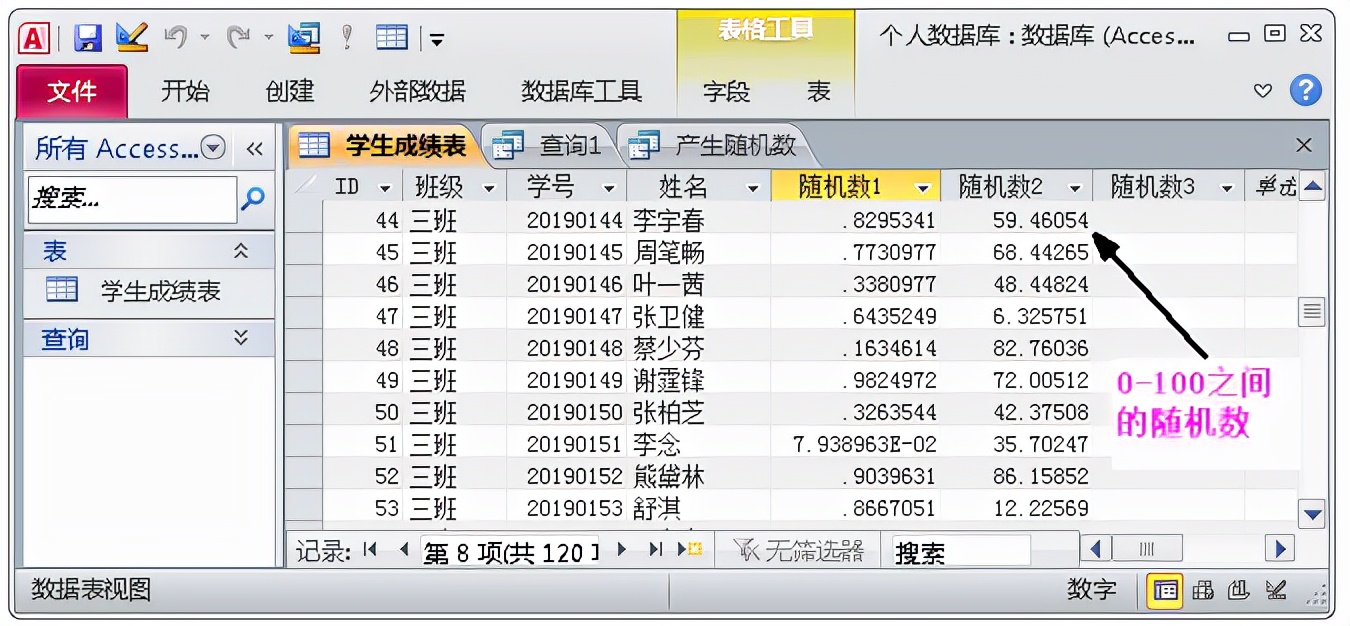Click the Datasheet View icon in status bar
The width and height of the screenshot is (1350, 626).
[x=1164, y=590]
